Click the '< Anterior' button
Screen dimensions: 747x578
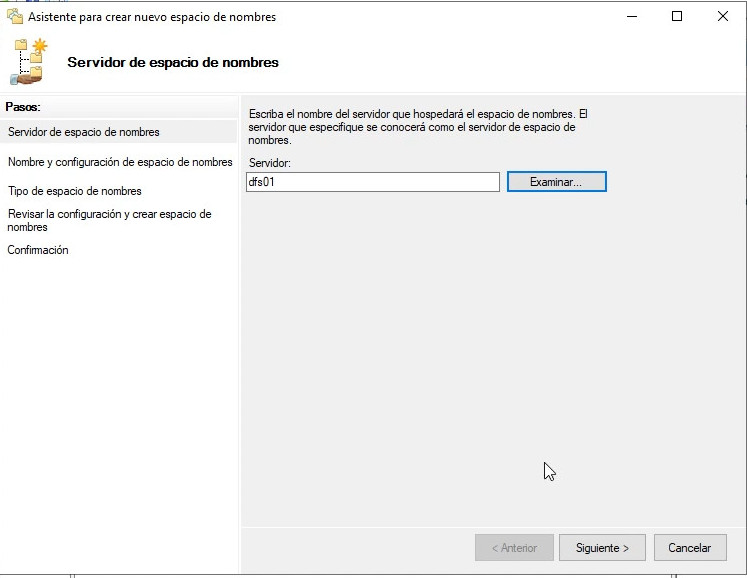(x=513, y=548)
